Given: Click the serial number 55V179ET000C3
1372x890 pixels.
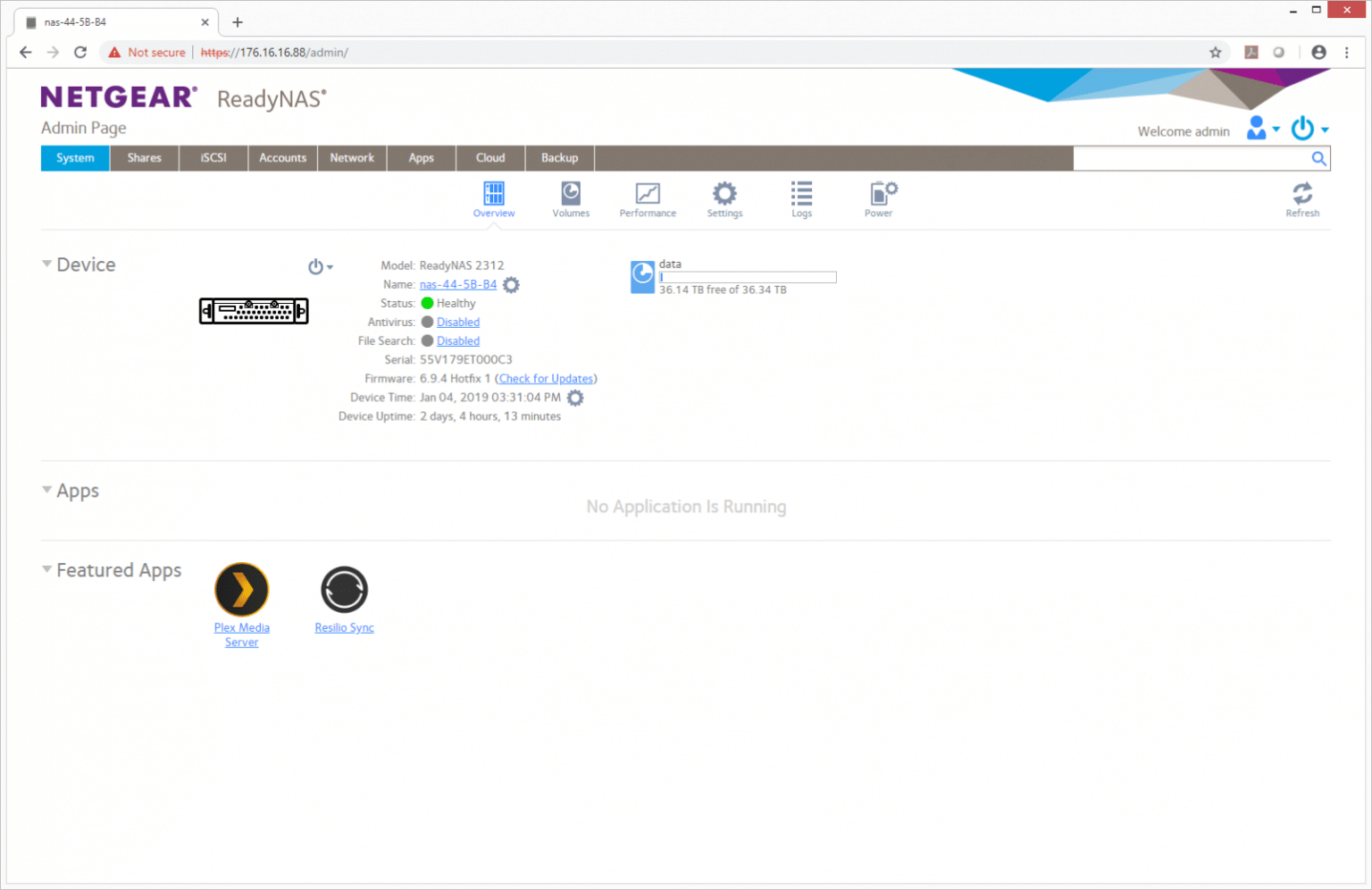Looking at the screenshot, I should coord(466,360).
